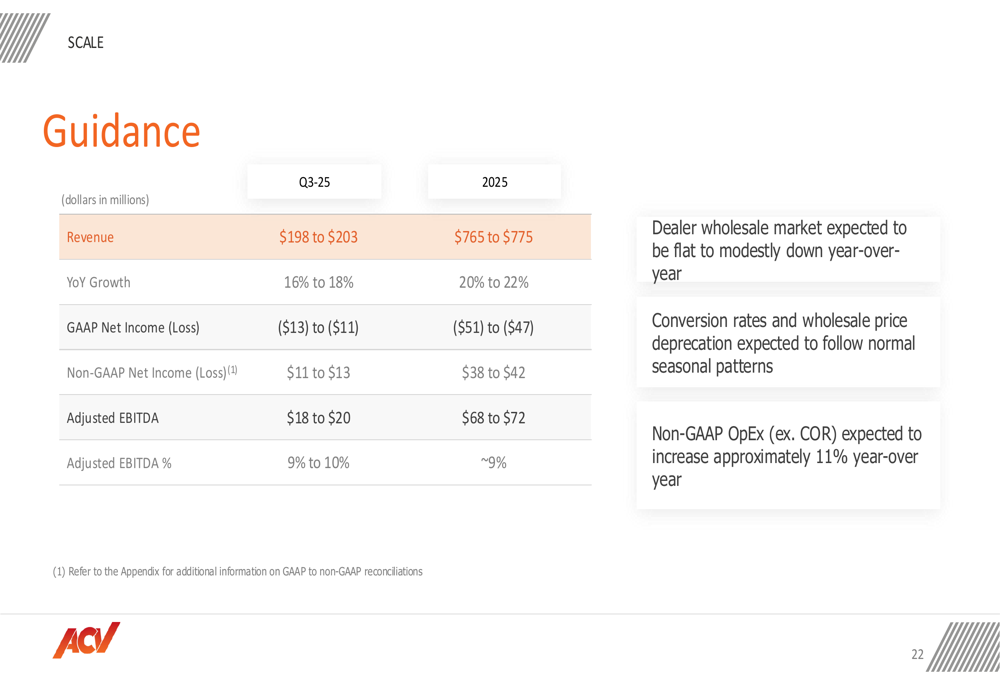Click the striped graphic near page number

(x=963, y=646)
